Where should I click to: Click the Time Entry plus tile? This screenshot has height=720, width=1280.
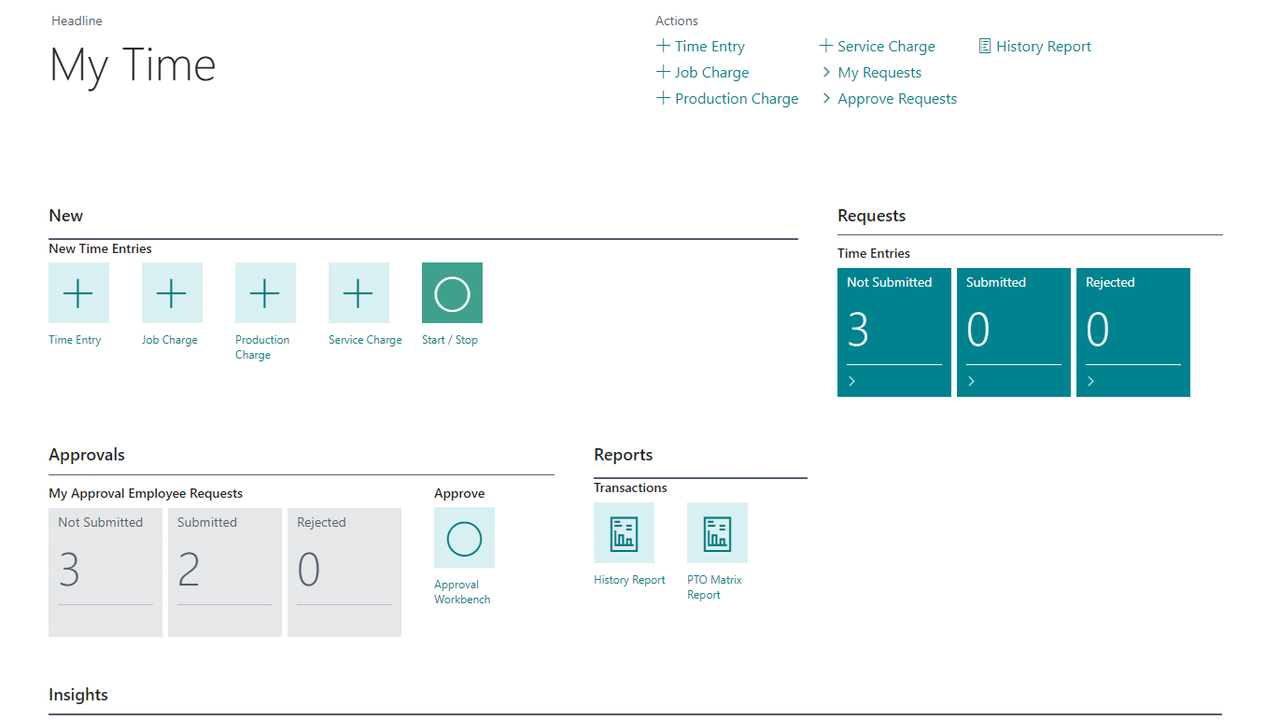coord(78,293)
